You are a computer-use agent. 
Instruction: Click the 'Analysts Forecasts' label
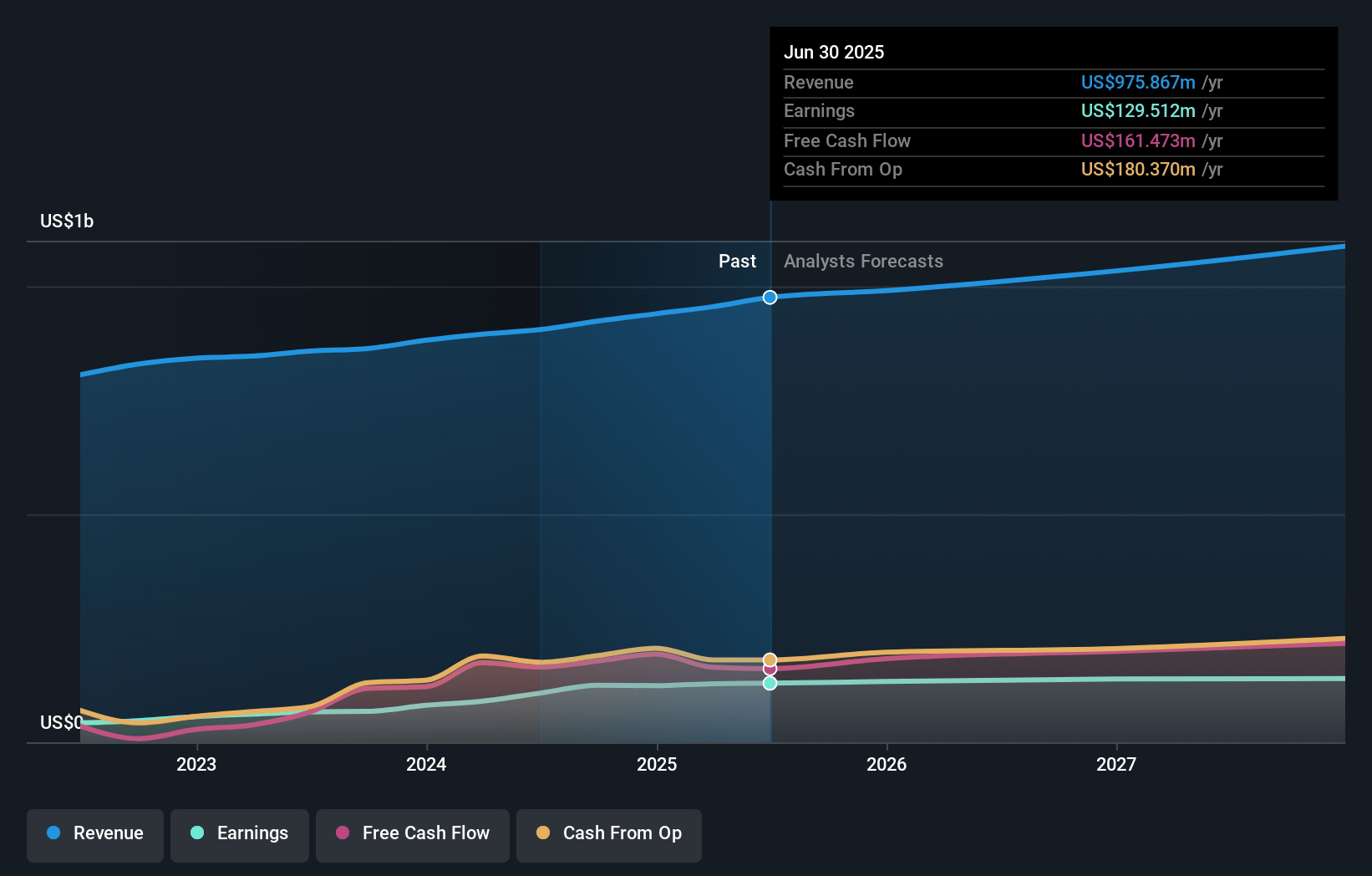point(863,261)
